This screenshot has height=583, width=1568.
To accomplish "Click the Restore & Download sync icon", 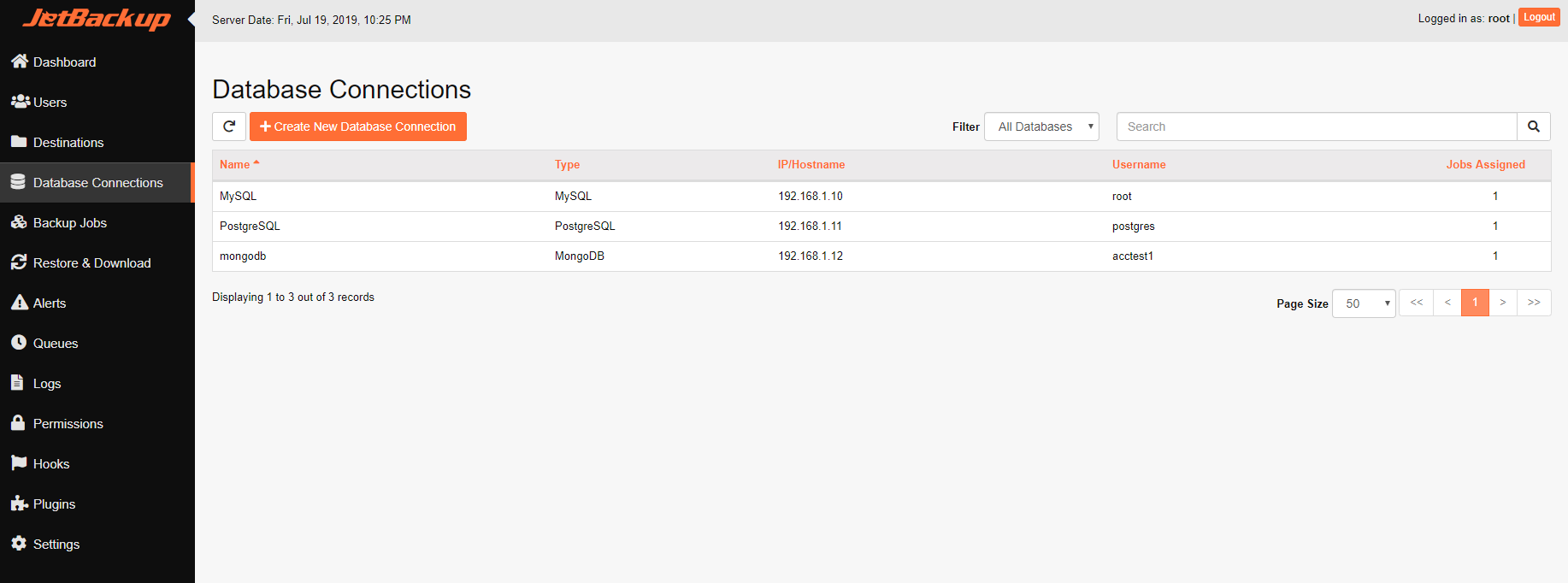I will point(19,262).
